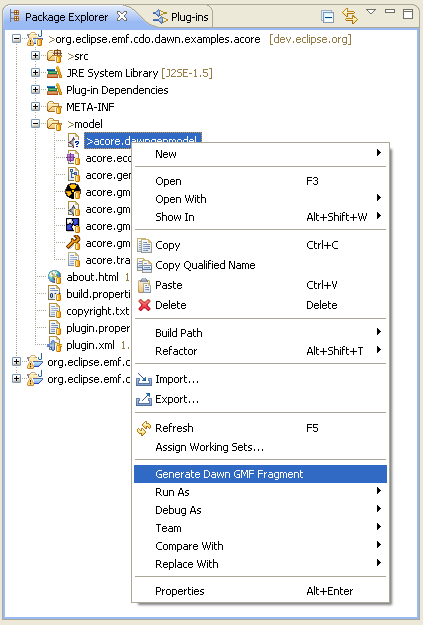Click Generate Dawn GMF Fragment
Image resolution: width=423 pixels, height=625 pixels.
(260, 474)
